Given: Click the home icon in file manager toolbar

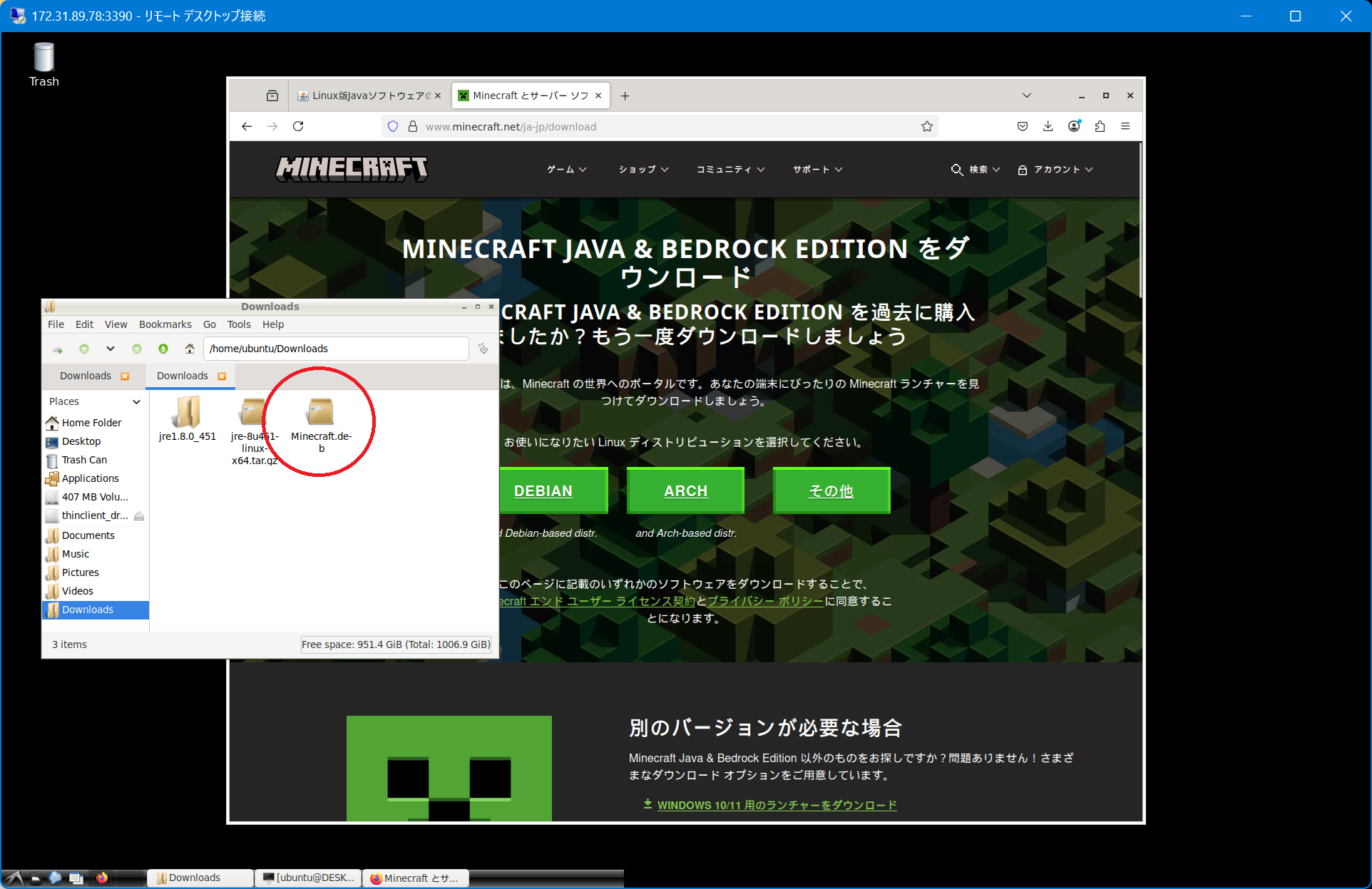Looking at the screenshot, I should point(189,349).
